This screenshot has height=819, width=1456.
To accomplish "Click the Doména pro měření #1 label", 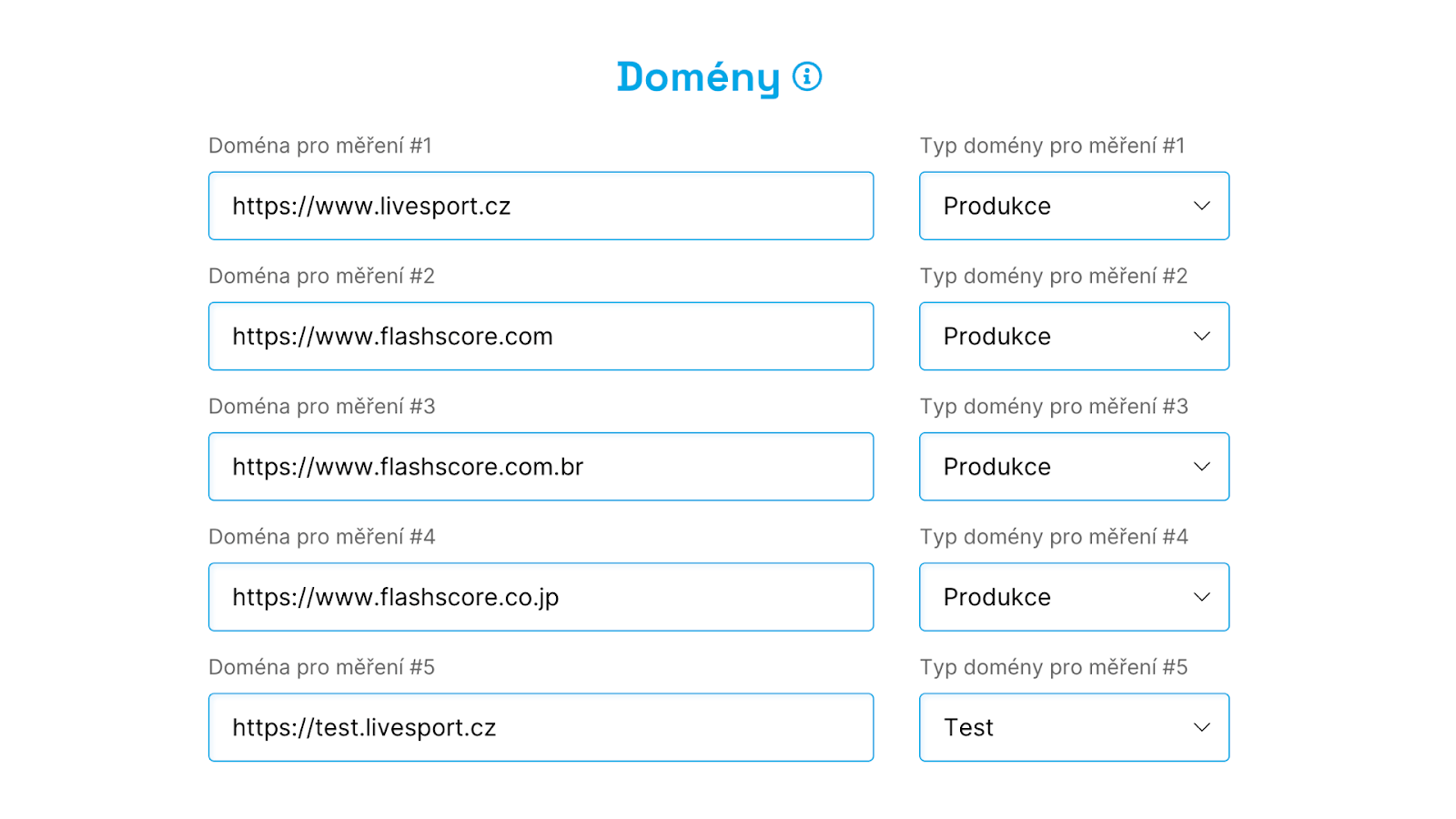I will tap(320, 146).
